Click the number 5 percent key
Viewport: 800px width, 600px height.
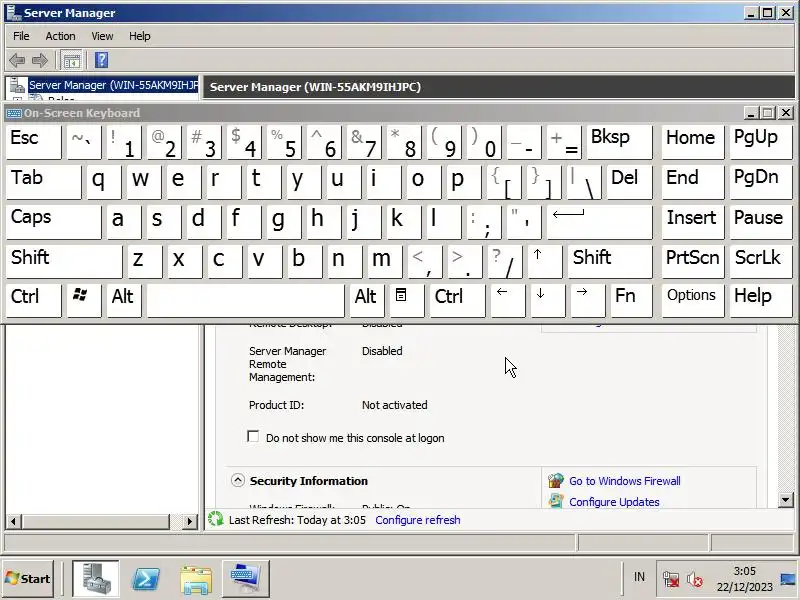(x=285, y=142)
